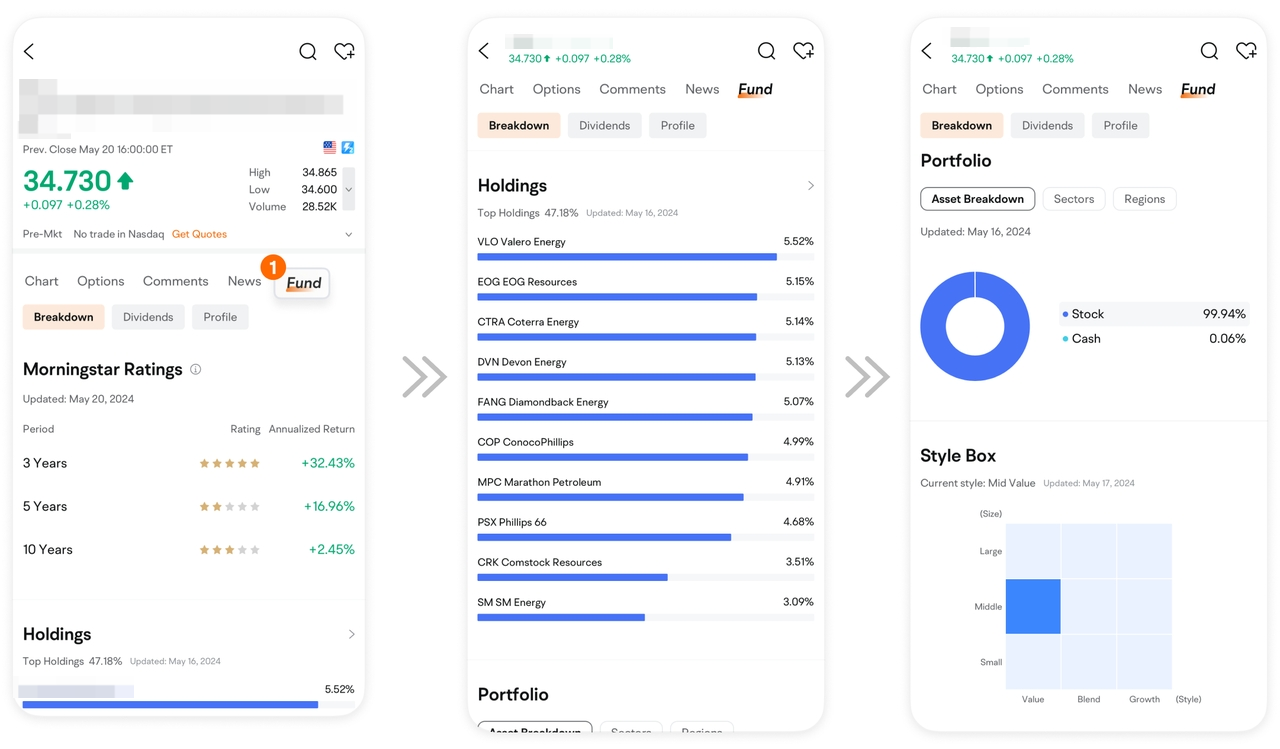Click the US flag market icon
The height and width of the screenshot is (749, 1280).
(x=330, y=147)
